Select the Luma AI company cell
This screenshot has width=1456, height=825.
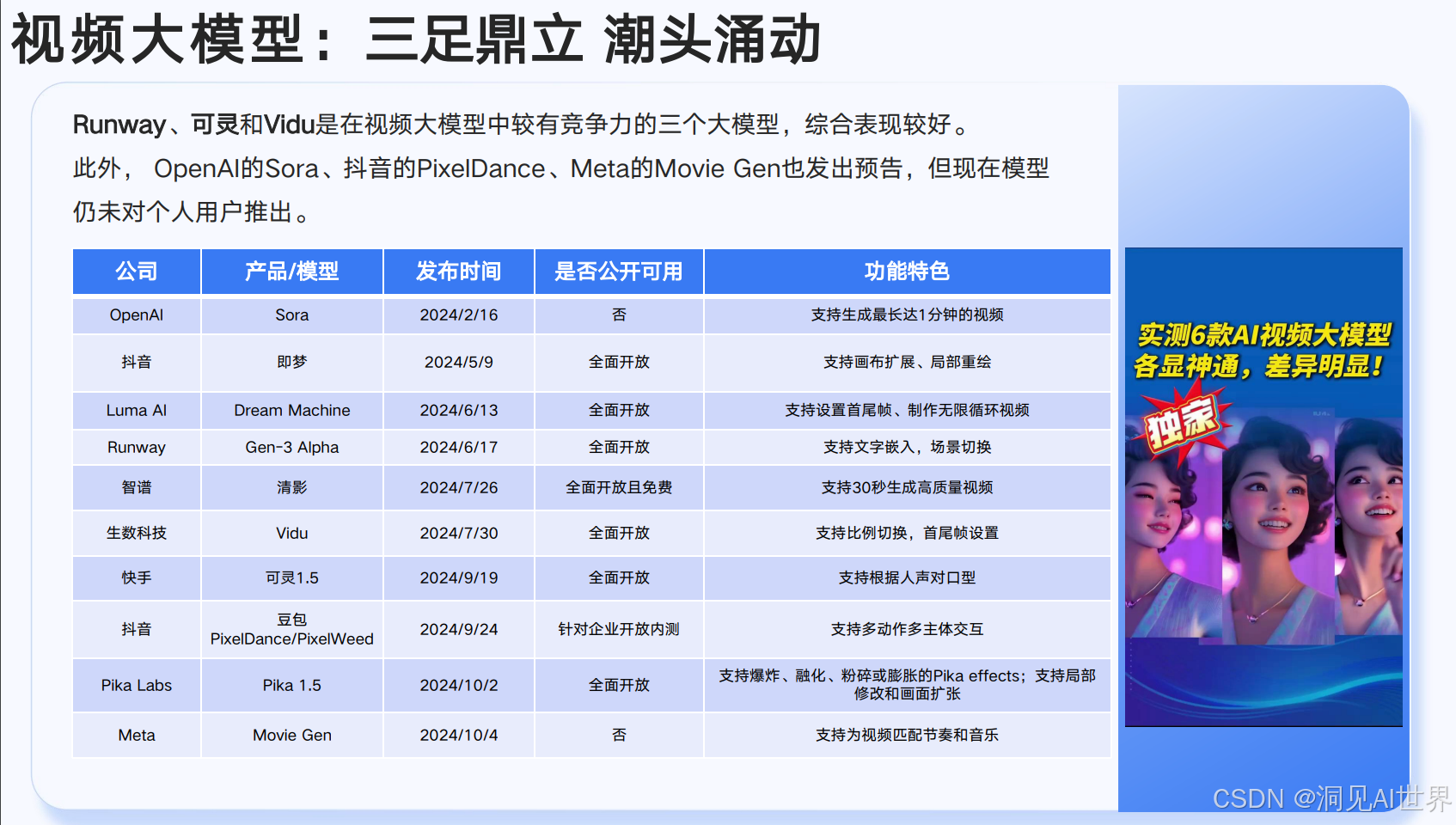[x=137, y=411]
